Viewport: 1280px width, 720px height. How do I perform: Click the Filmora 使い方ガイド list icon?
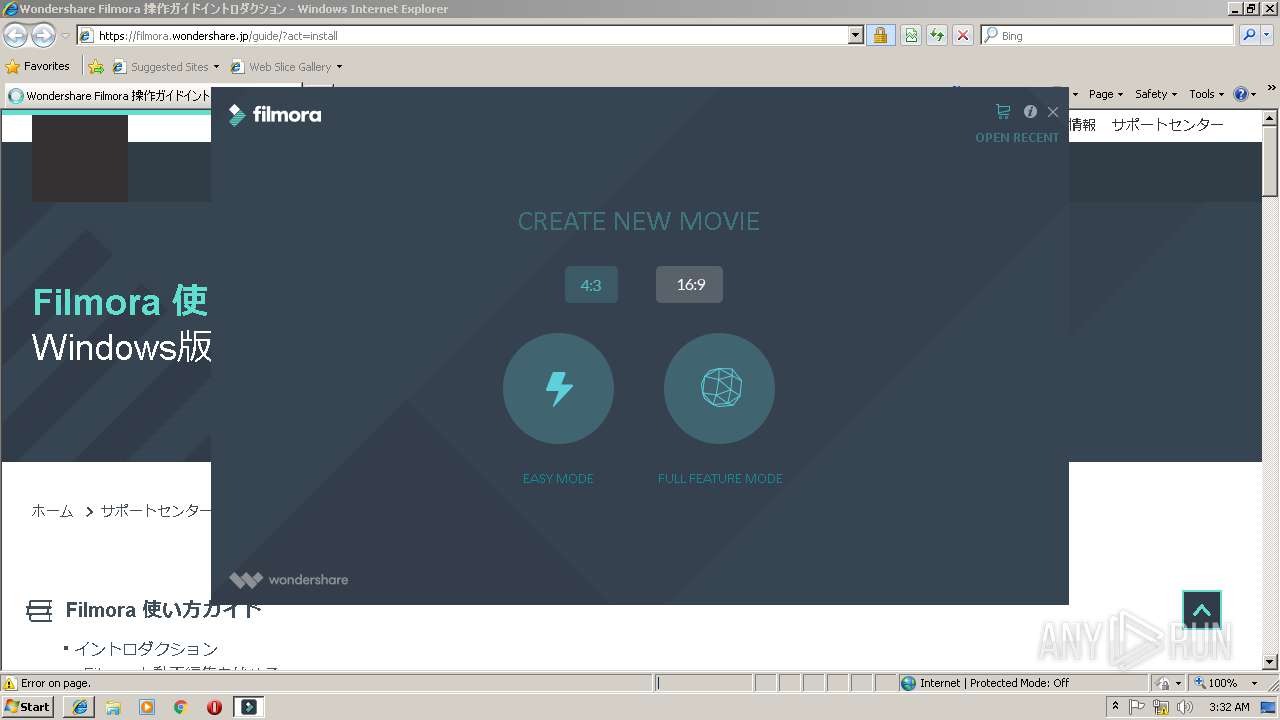coord(39,611)
